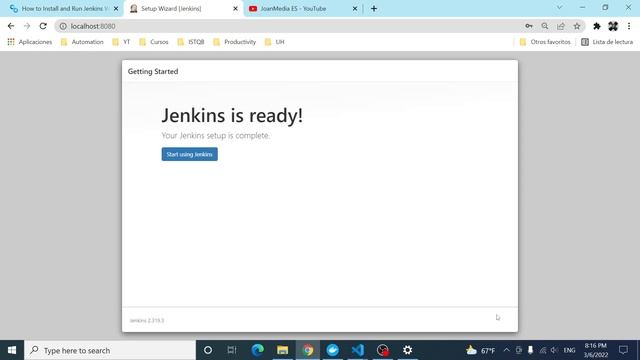
Task: Go back to previous page
Action: [11, 26]
